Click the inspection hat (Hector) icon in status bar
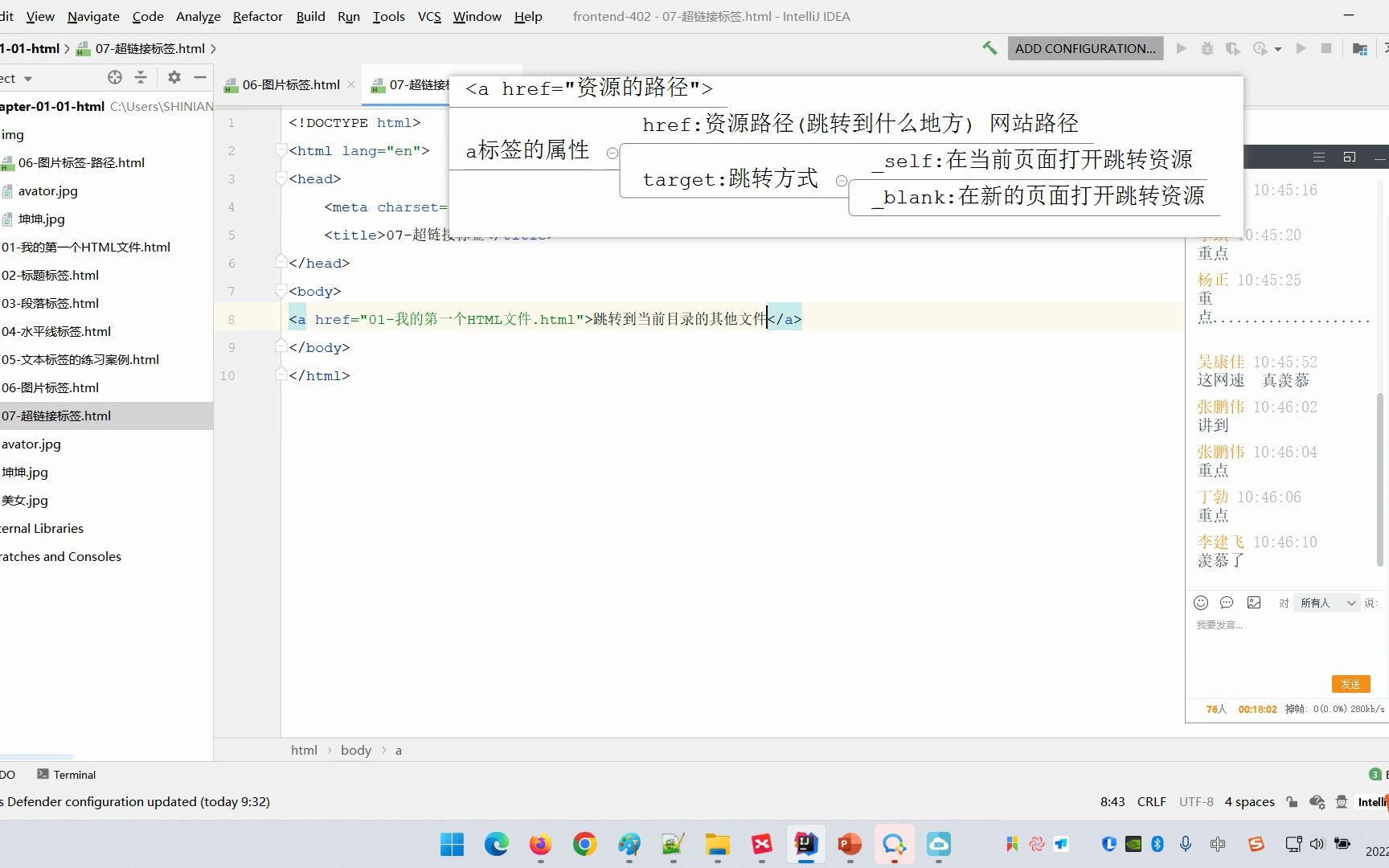 [x=1341, y=801]
